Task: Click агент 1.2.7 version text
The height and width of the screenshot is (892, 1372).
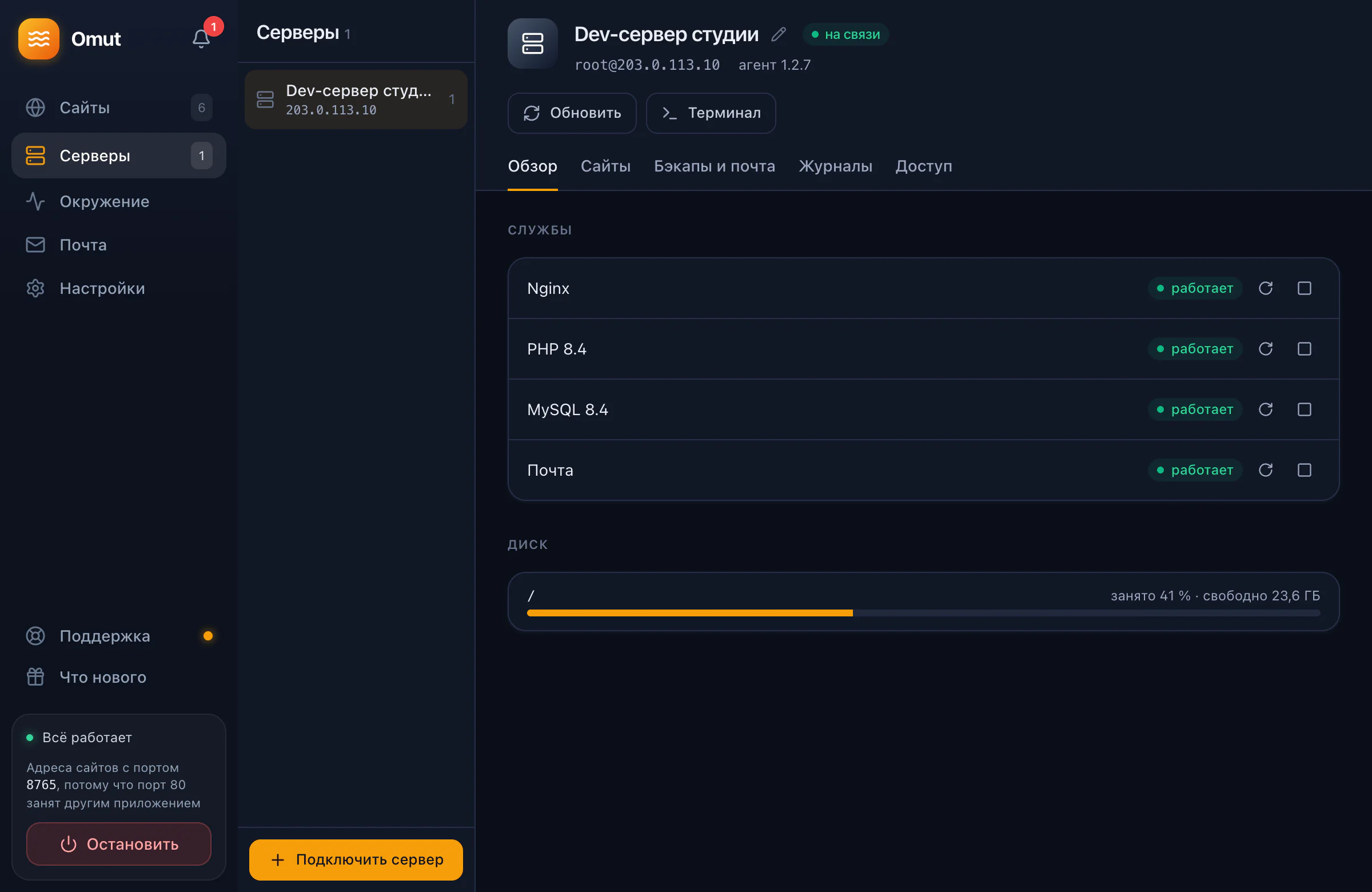Action: pyautogui.click(x=774, y=65)
